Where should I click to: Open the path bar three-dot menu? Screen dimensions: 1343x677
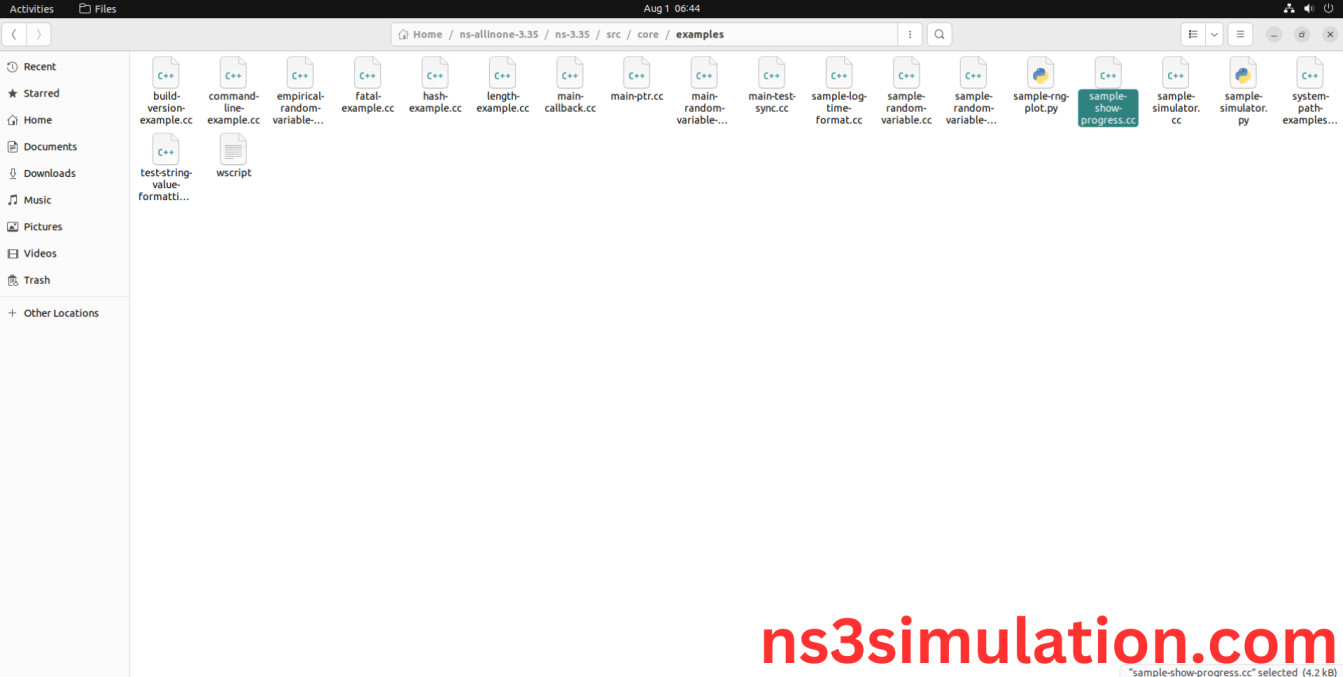click(909, 34)
